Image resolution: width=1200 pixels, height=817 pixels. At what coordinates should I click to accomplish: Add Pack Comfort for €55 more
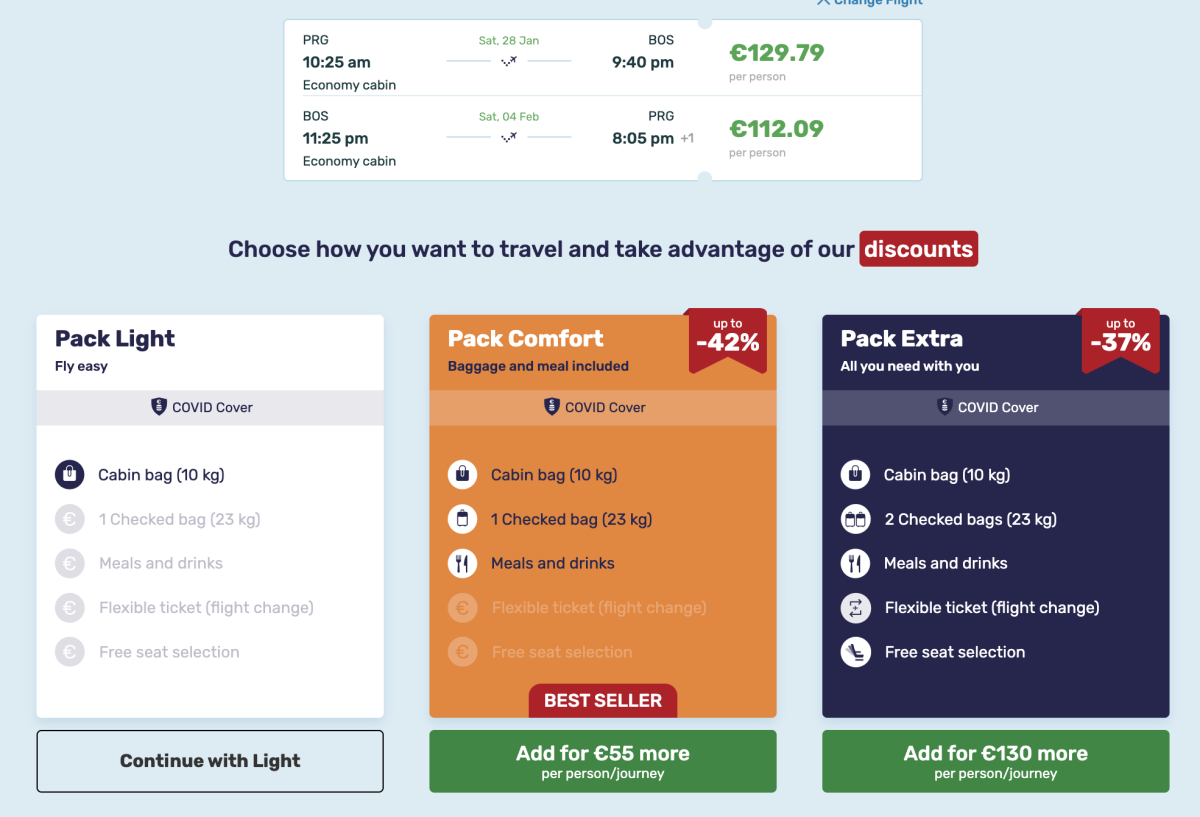click(602, 761)
